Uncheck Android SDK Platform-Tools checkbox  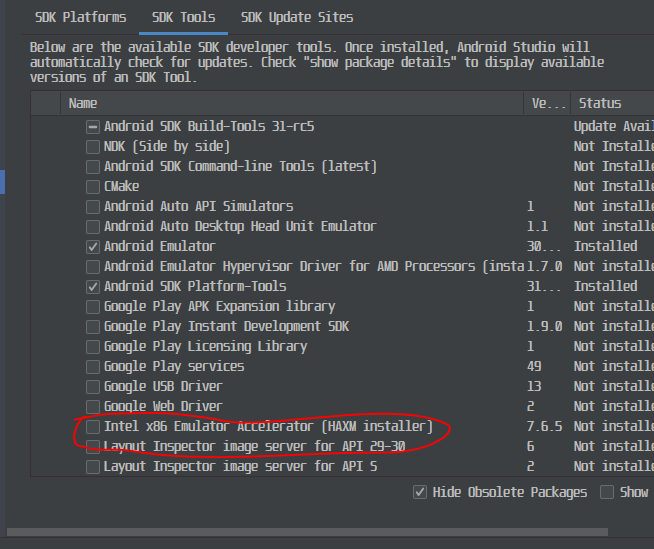point(93,287)
